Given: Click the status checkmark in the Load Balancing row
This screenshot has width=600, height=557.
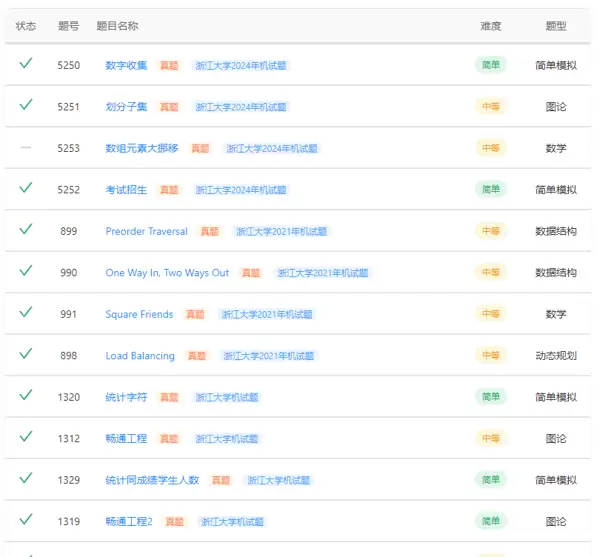Looking at the screenshot, I should pyautogui.click(x=26, y=353).
